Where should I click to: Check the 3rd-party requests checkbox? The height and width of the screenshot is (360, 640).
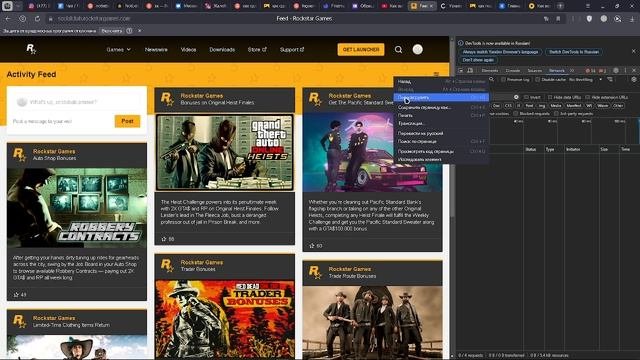(556, 113)
